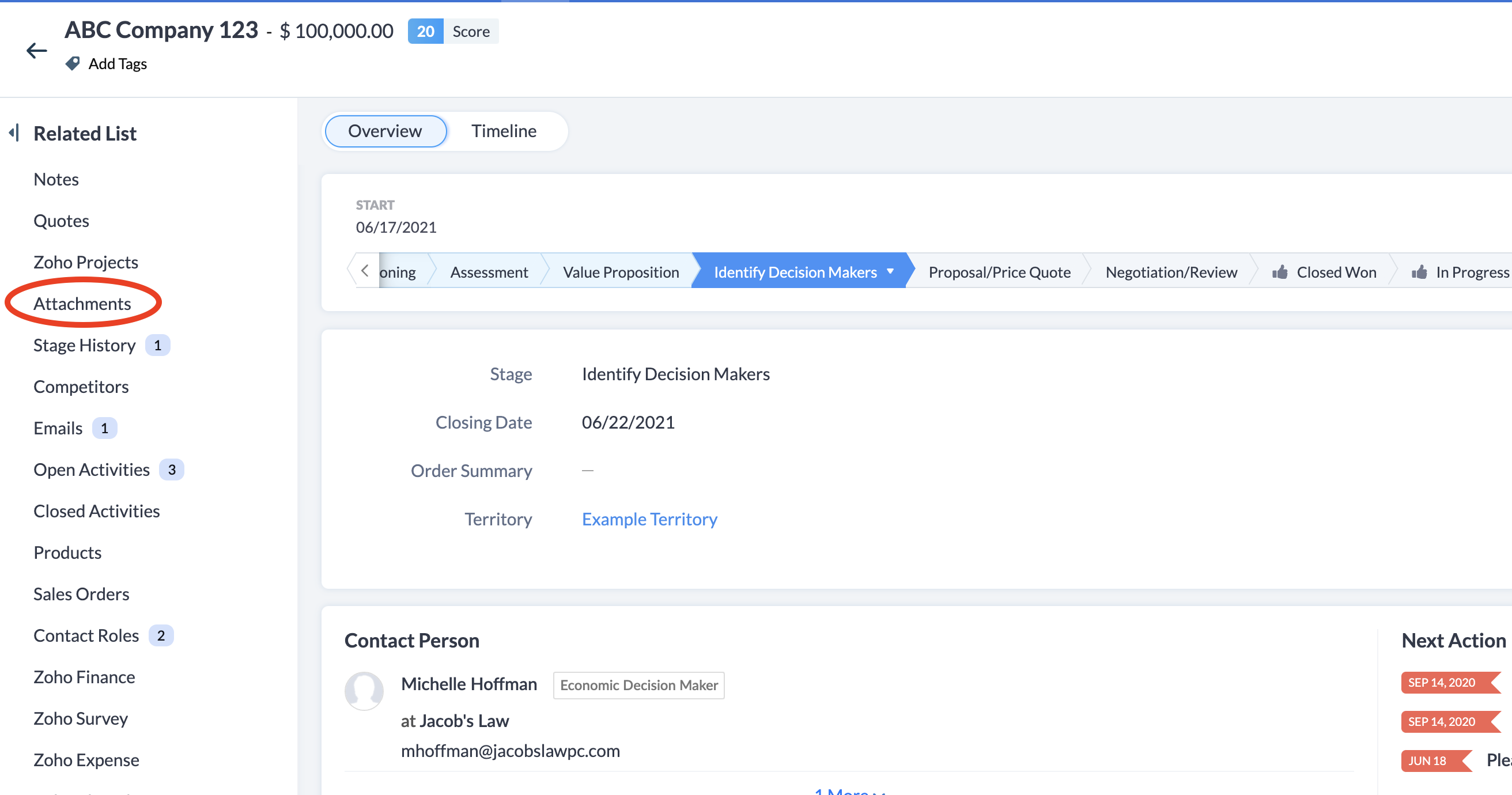Open Products related list
Screen dimensions: 1512x795
pyautogui.click(x=67, y=552)
